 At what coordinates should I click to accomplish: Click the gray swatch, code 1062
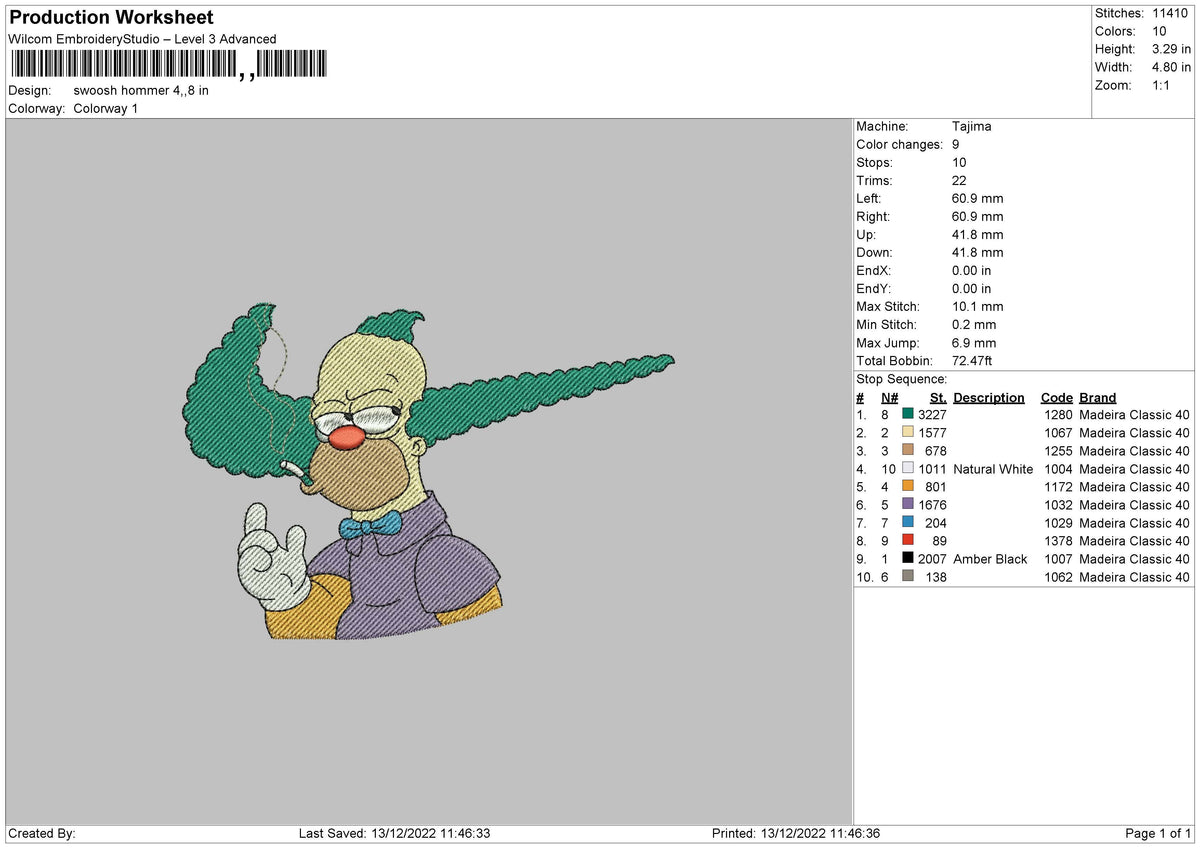click(908, 576)
